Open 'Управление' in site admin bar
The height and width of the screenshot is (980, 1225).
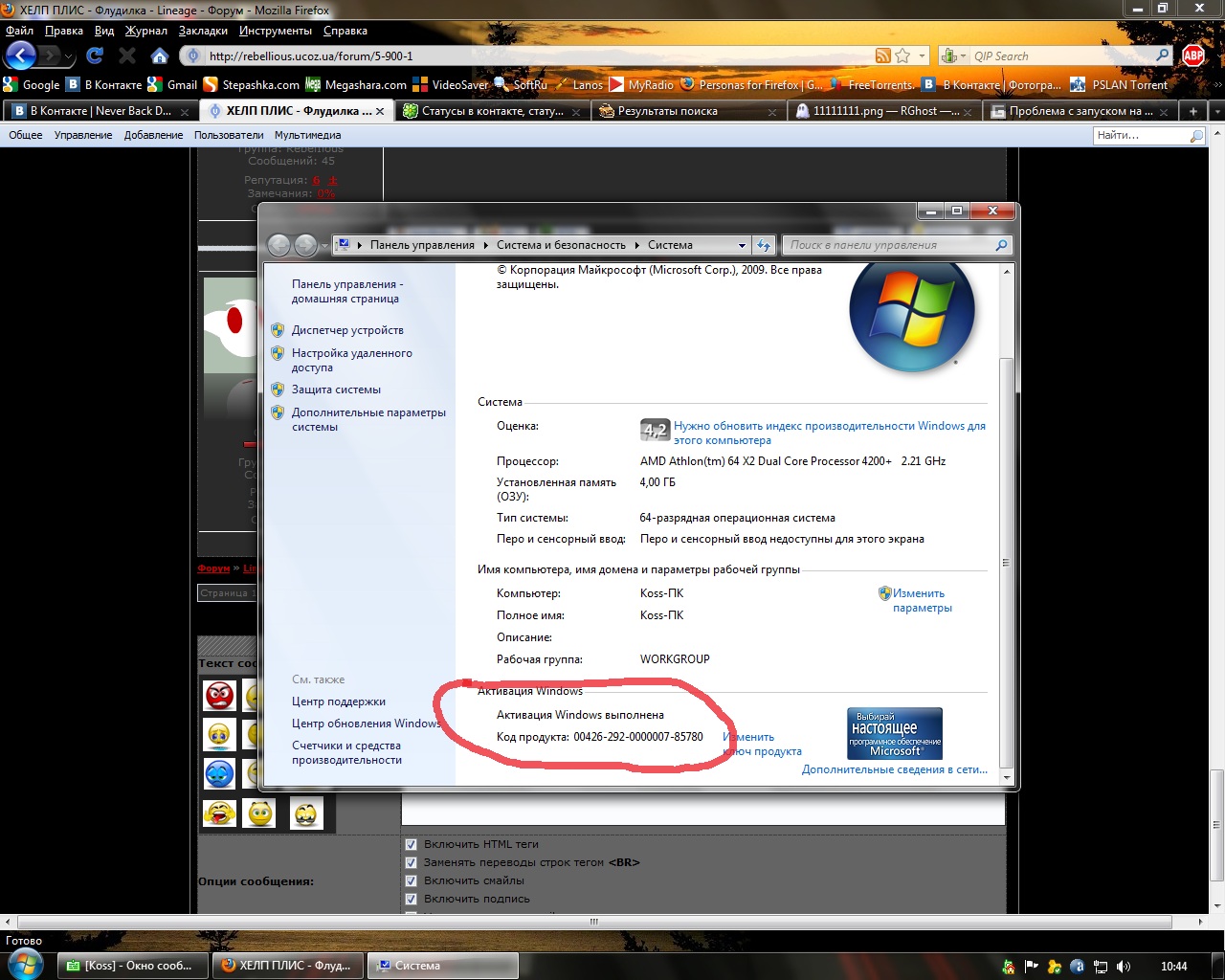83,135
